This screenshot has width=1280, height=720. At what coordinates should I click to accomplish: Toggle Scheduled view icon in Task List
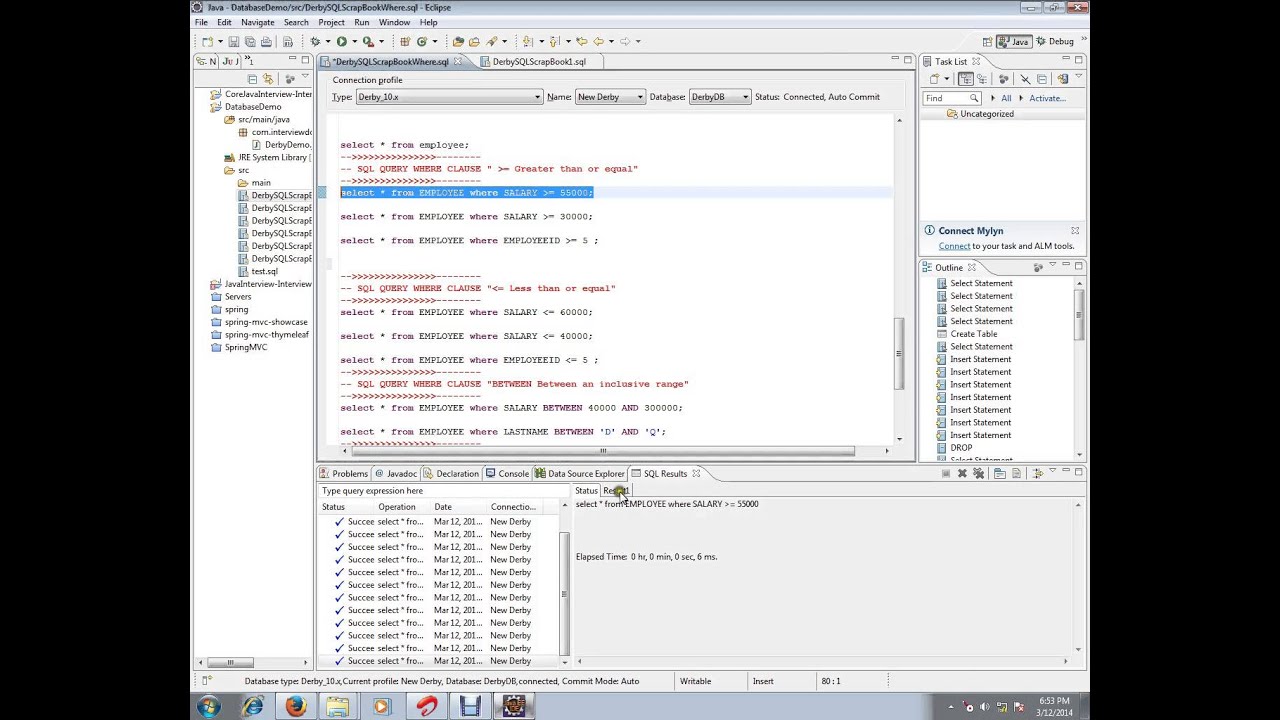[x=982, y=79]
